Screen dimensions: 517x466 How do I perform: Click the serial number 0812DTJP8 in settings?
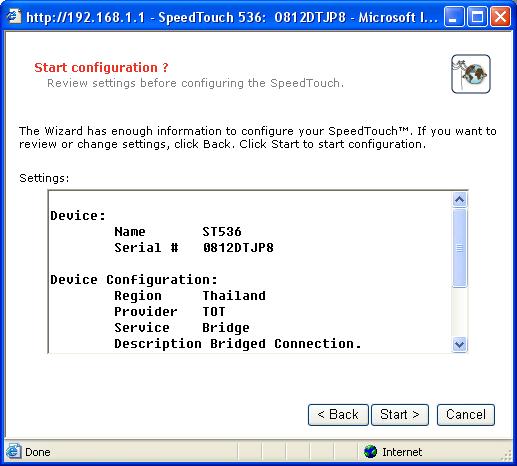238,248
